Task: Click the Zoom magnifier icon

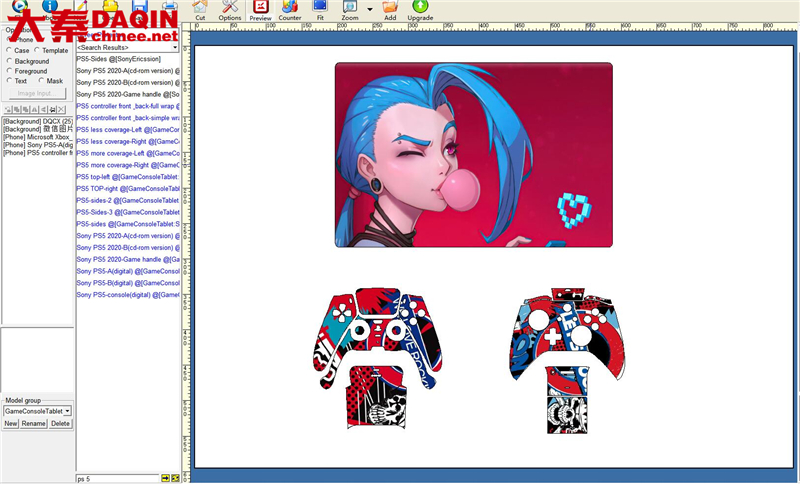Action: point(350,7)
